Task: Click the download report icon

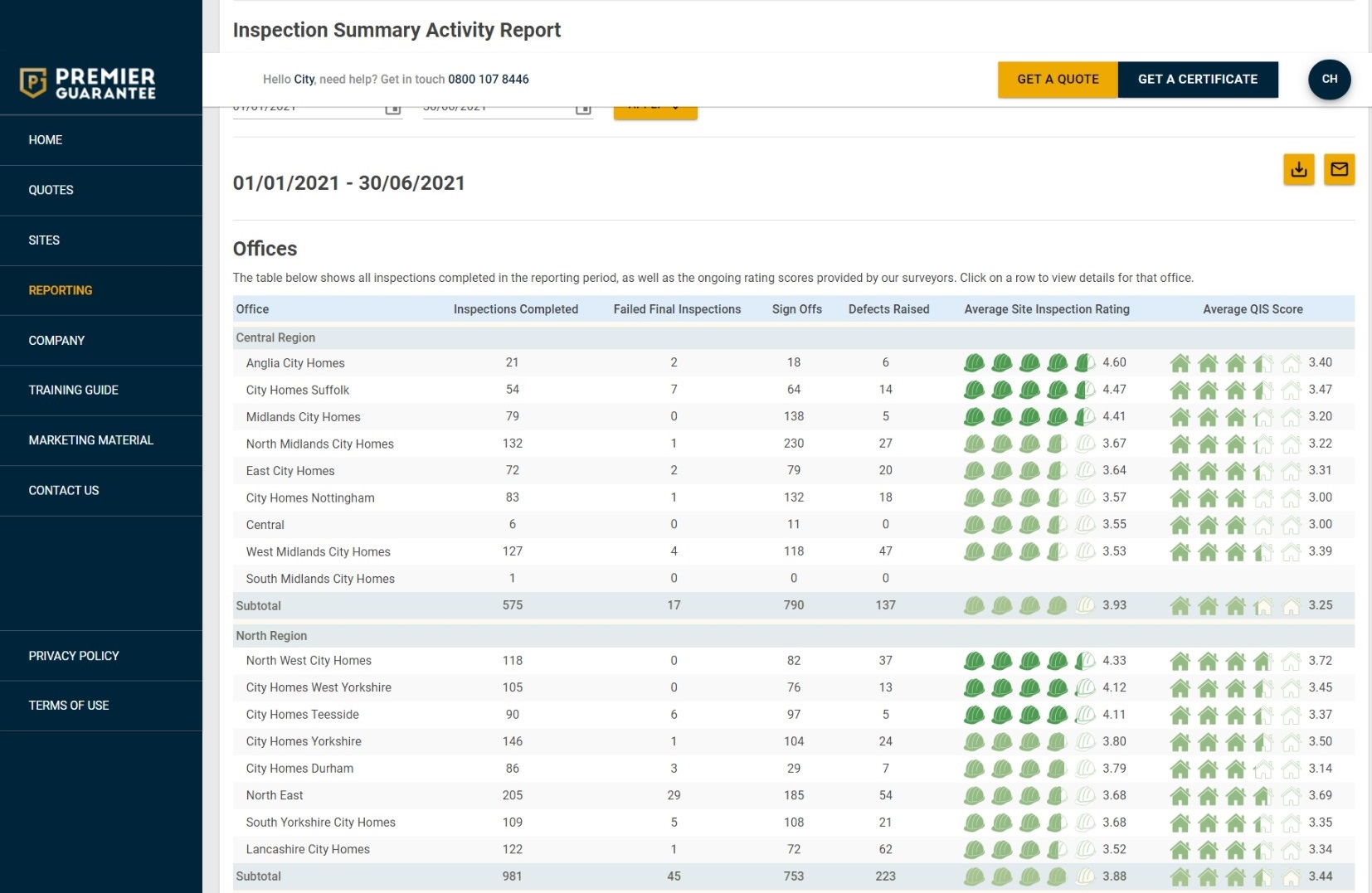Action: [1298, 169]
